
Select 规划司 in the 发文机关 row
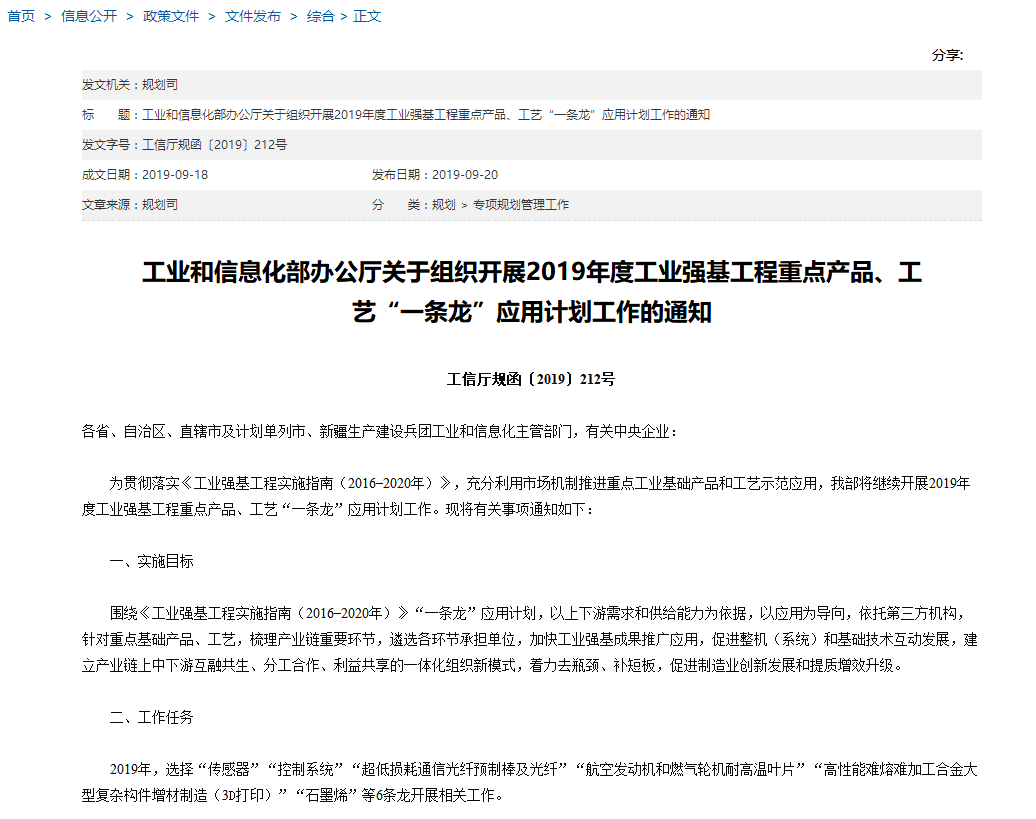tap(158, 85)
